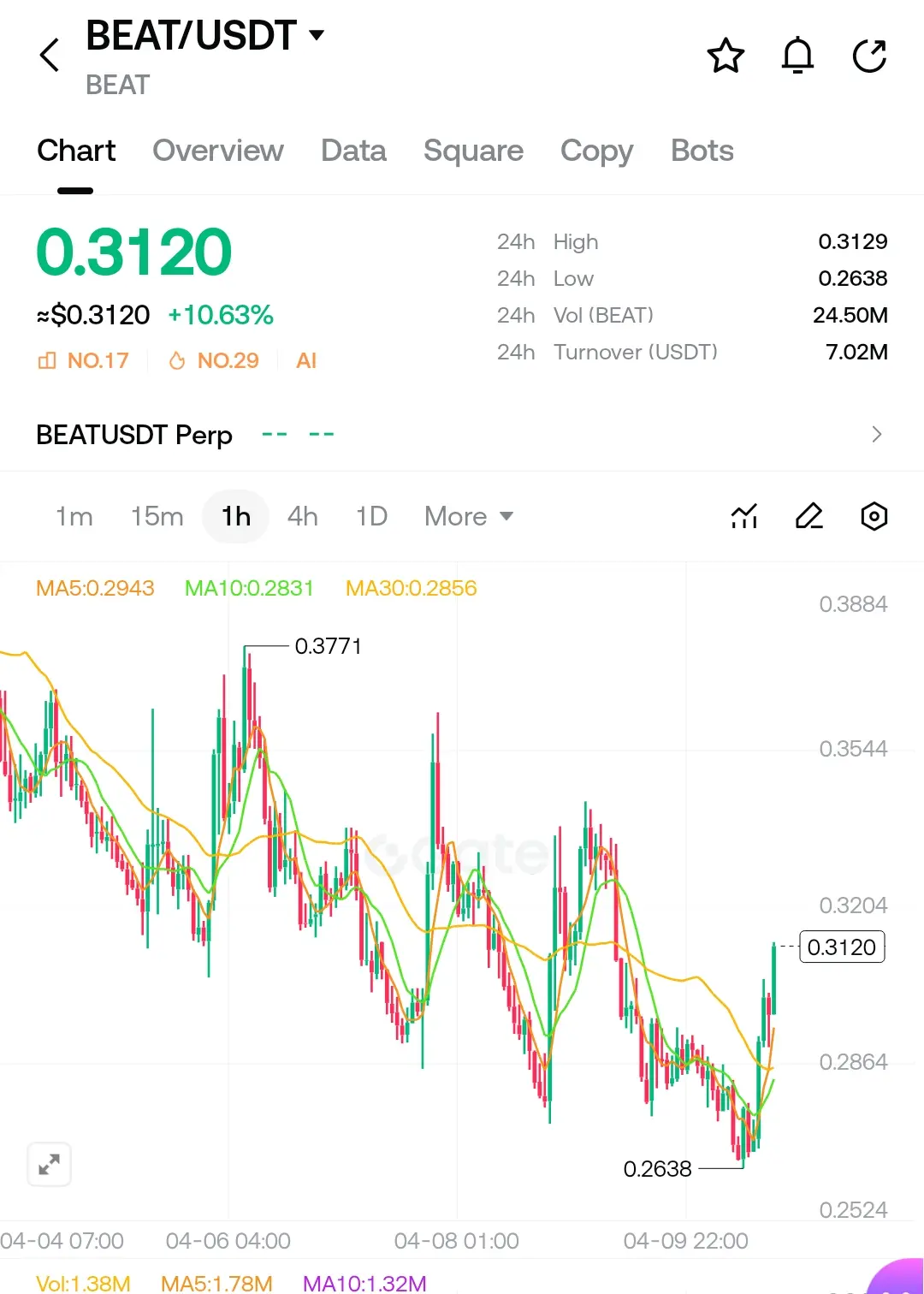924x1294 pixels.
Task: Add BEAT/USDT to favorites with star
Action: (726, 56)
